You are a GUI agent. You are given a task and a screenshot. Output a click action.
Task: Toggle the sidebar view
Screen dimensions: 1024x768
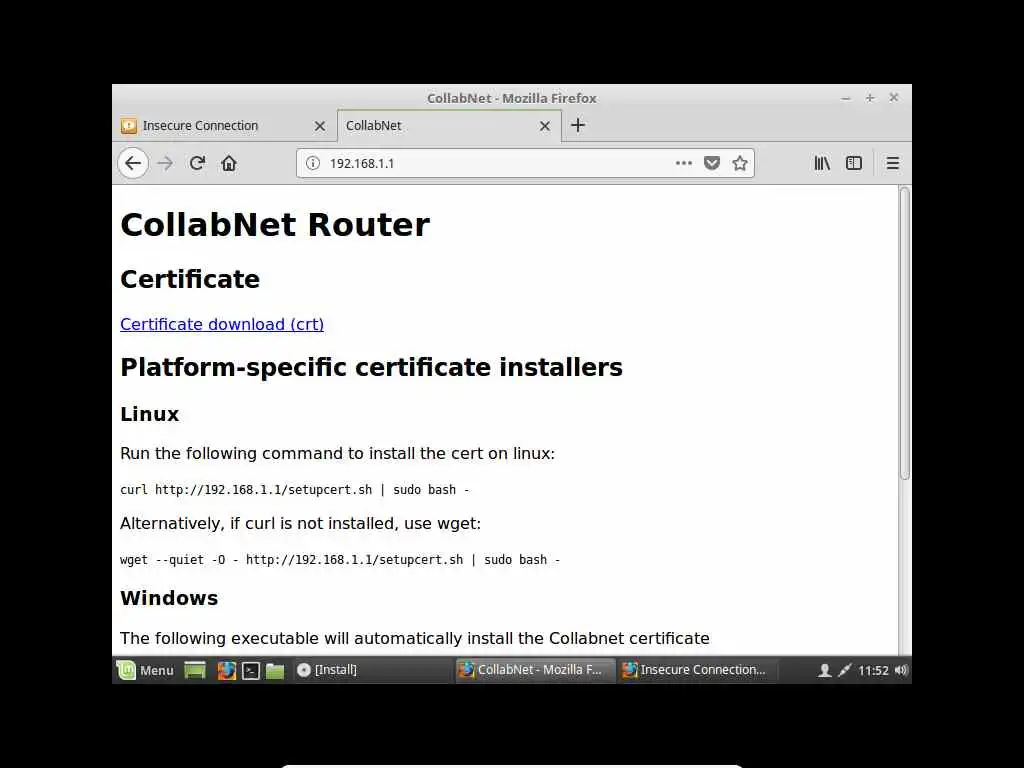(x=854, y=163)
